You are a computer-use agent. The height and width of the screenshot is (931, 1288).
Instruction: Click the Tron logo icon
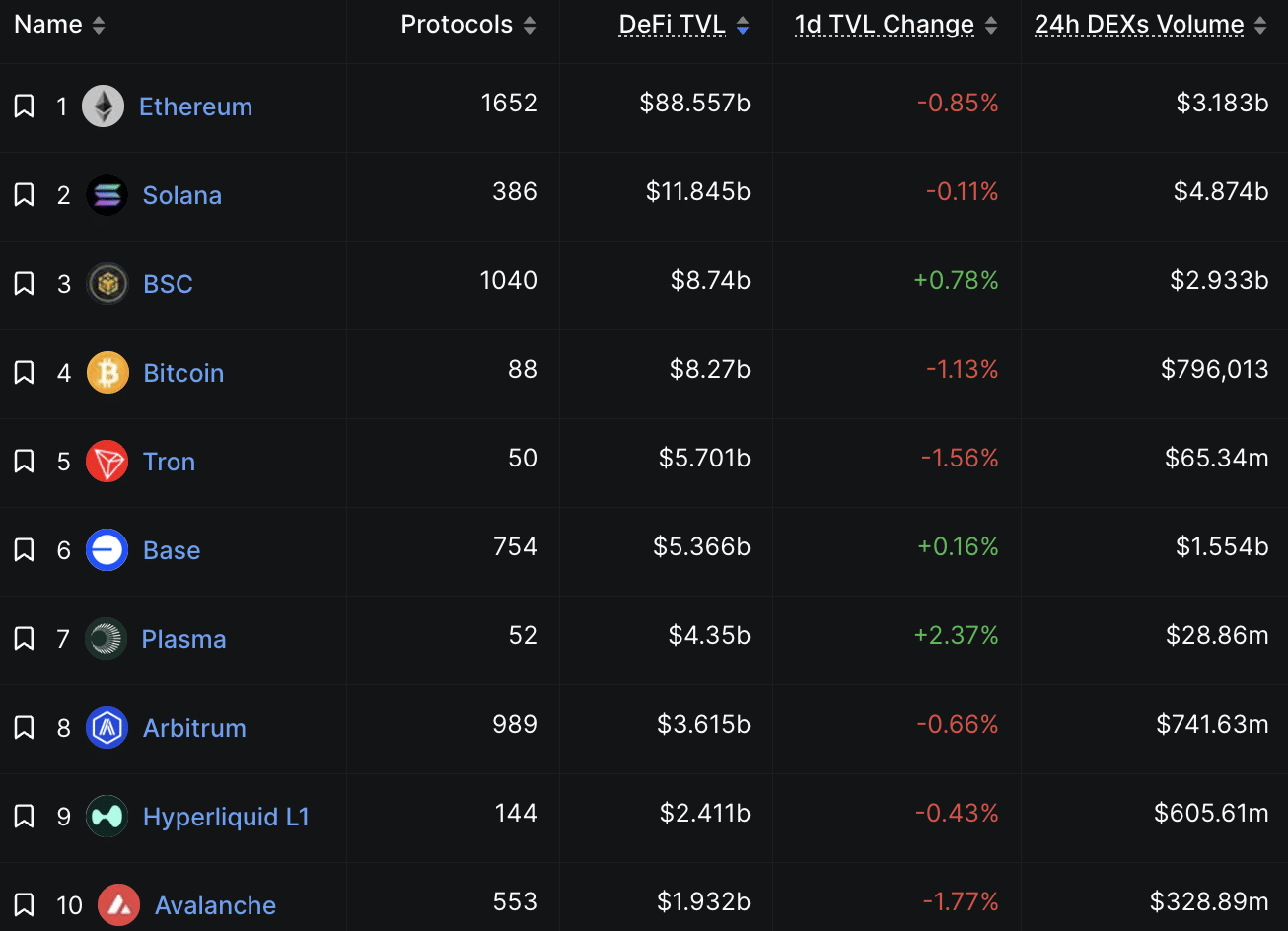coord(107,462)
